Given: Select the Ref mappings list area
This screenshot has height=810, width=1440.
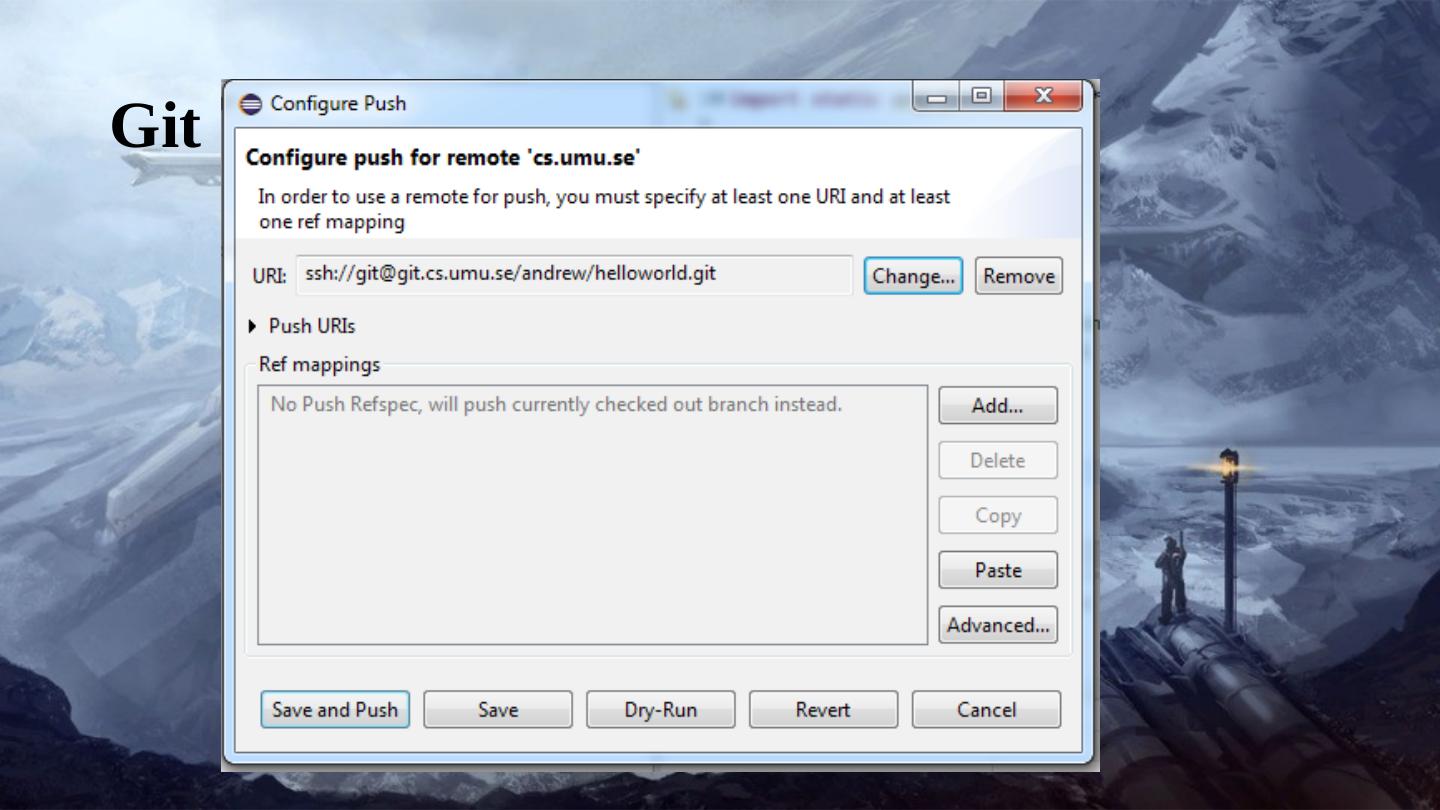Looking at the screenshot, I should coord(593,515).
